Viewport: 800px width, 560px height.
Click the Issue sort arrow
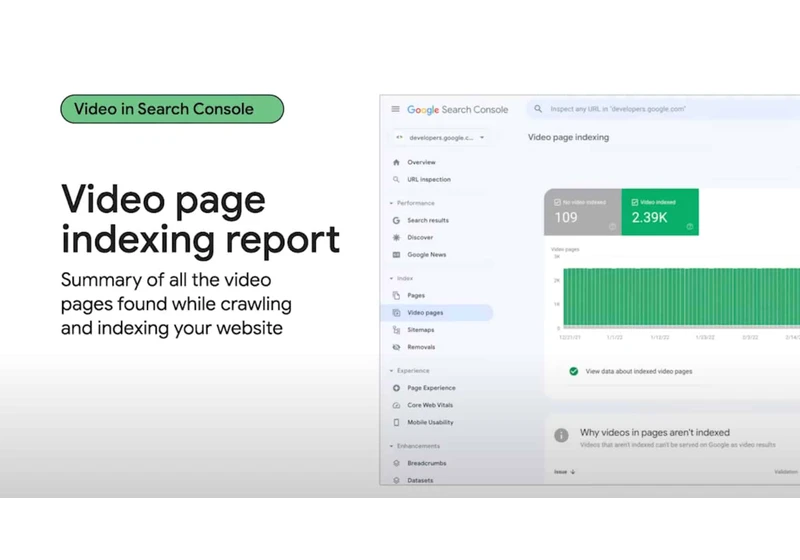(x=572, y=472)
